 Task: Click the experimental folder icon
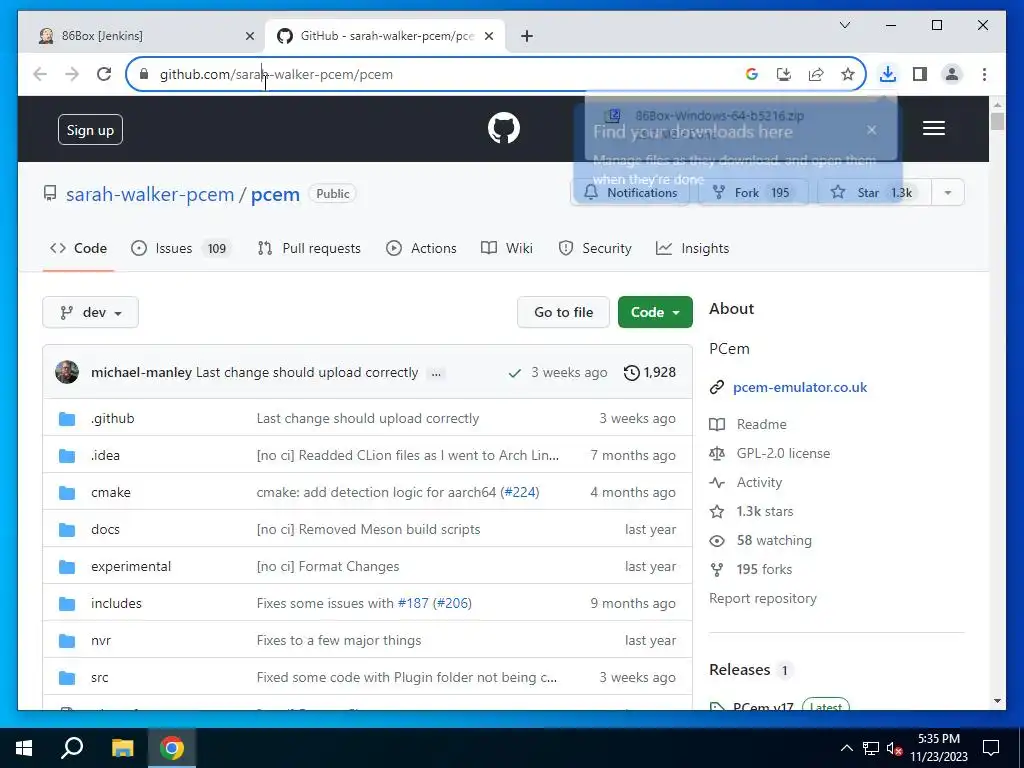pyautogui.click(x=67, y=567)
